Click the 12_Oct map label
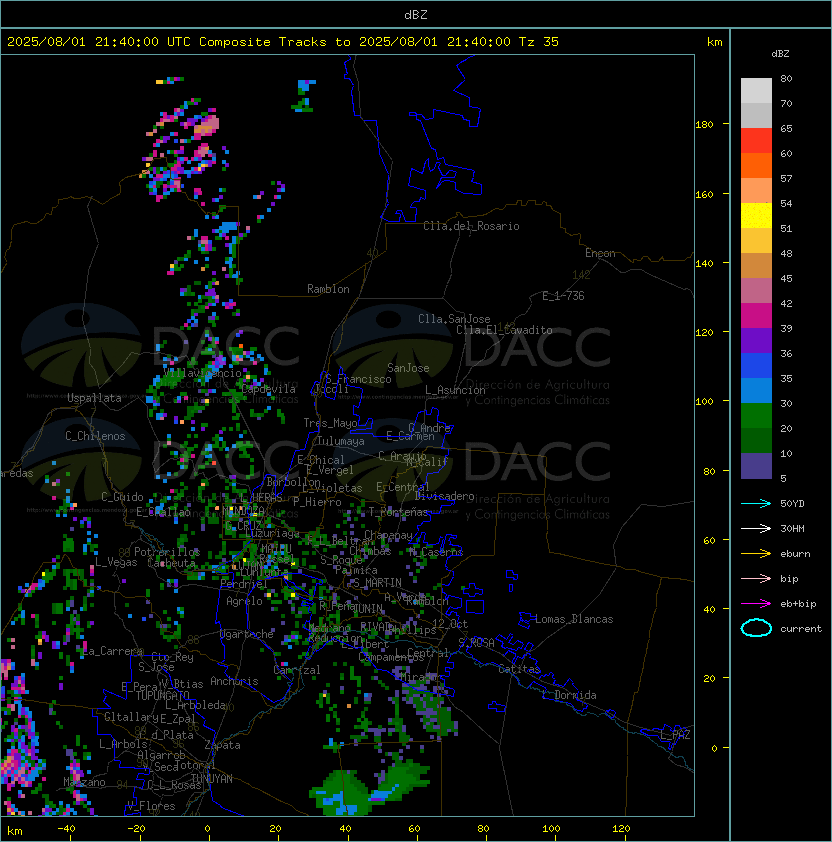 point(450,624)
